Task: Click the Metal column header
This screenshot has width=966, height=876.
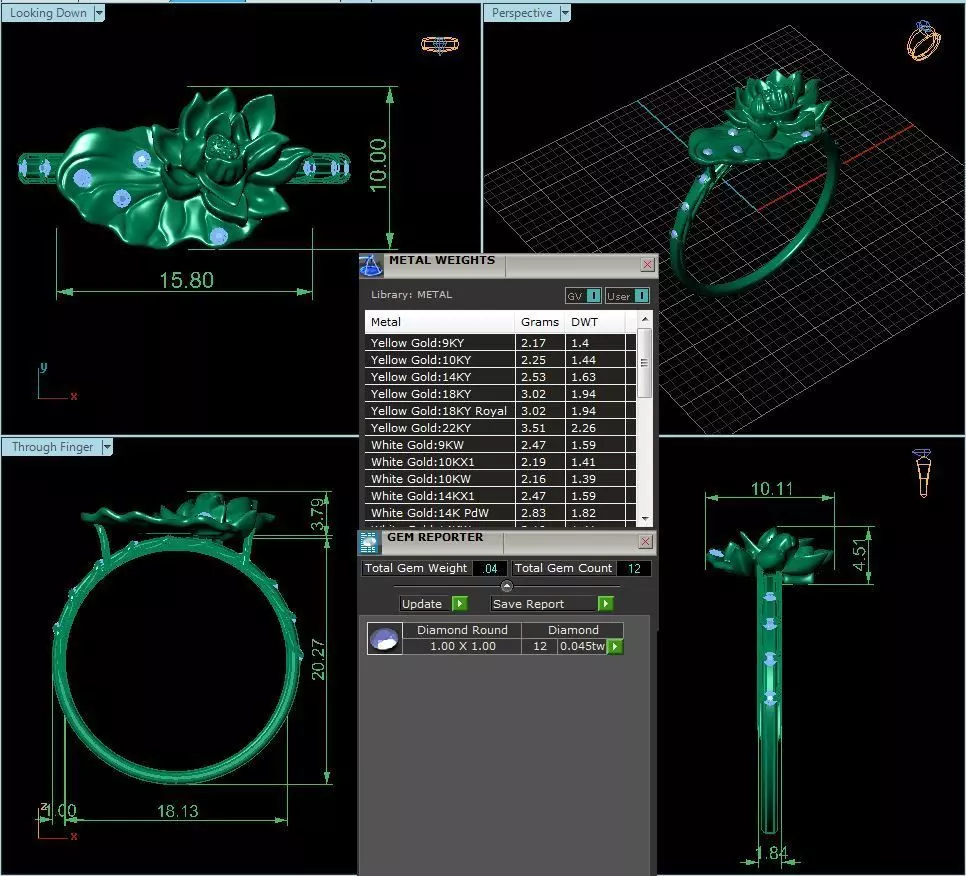Action: coord(439,322)
